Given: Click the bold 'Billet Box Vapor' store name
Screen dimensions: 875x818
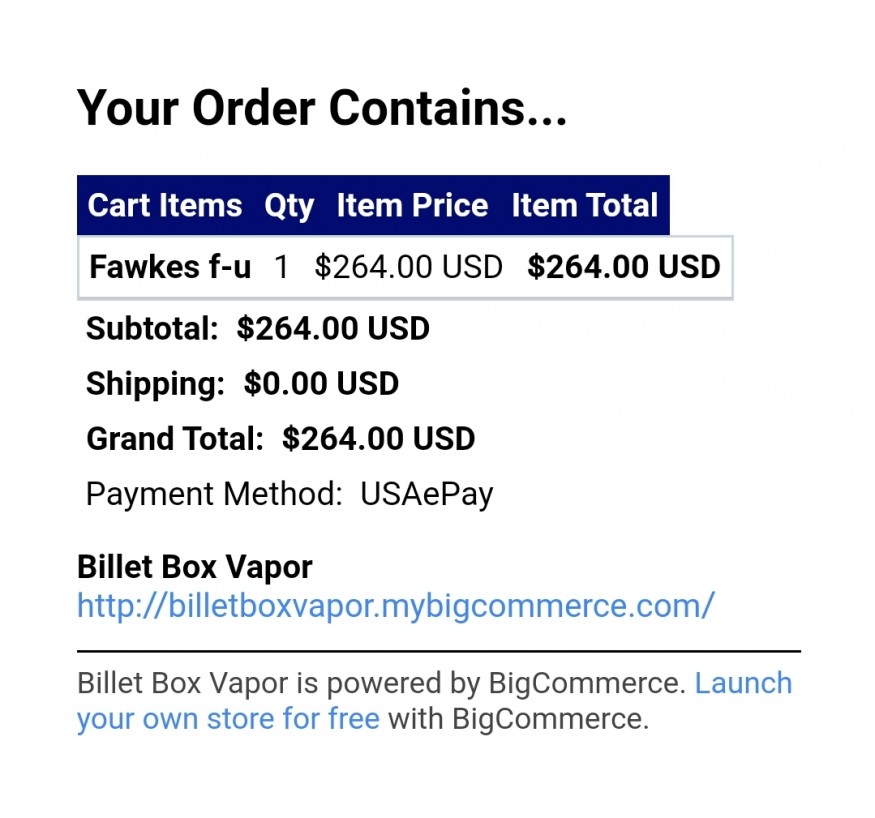Looking at the screenshot, I should [195, 567].
